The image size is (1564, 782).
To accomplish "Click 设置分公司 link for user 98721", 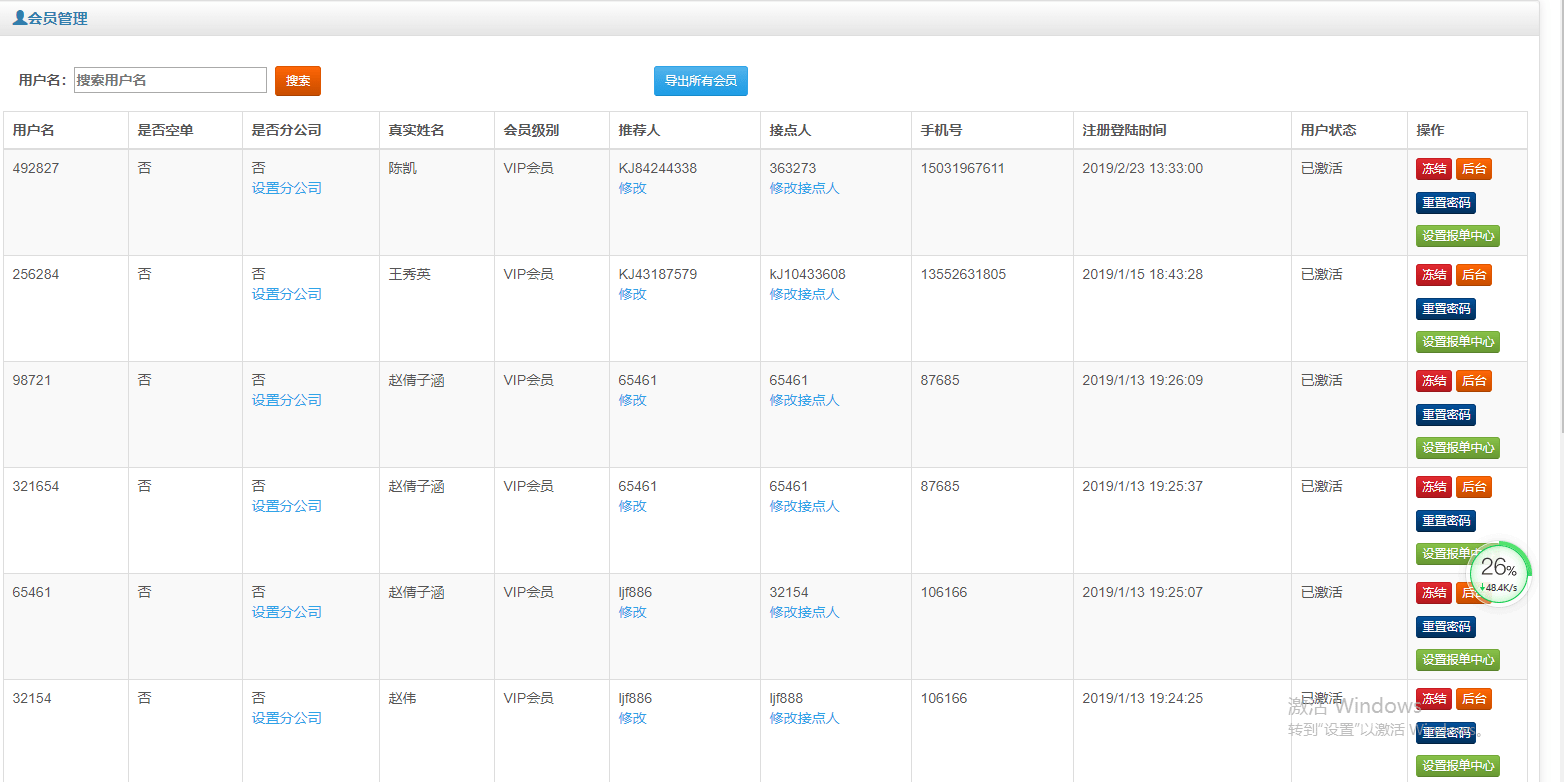I will pyautogui.click(x=287, y=400).
